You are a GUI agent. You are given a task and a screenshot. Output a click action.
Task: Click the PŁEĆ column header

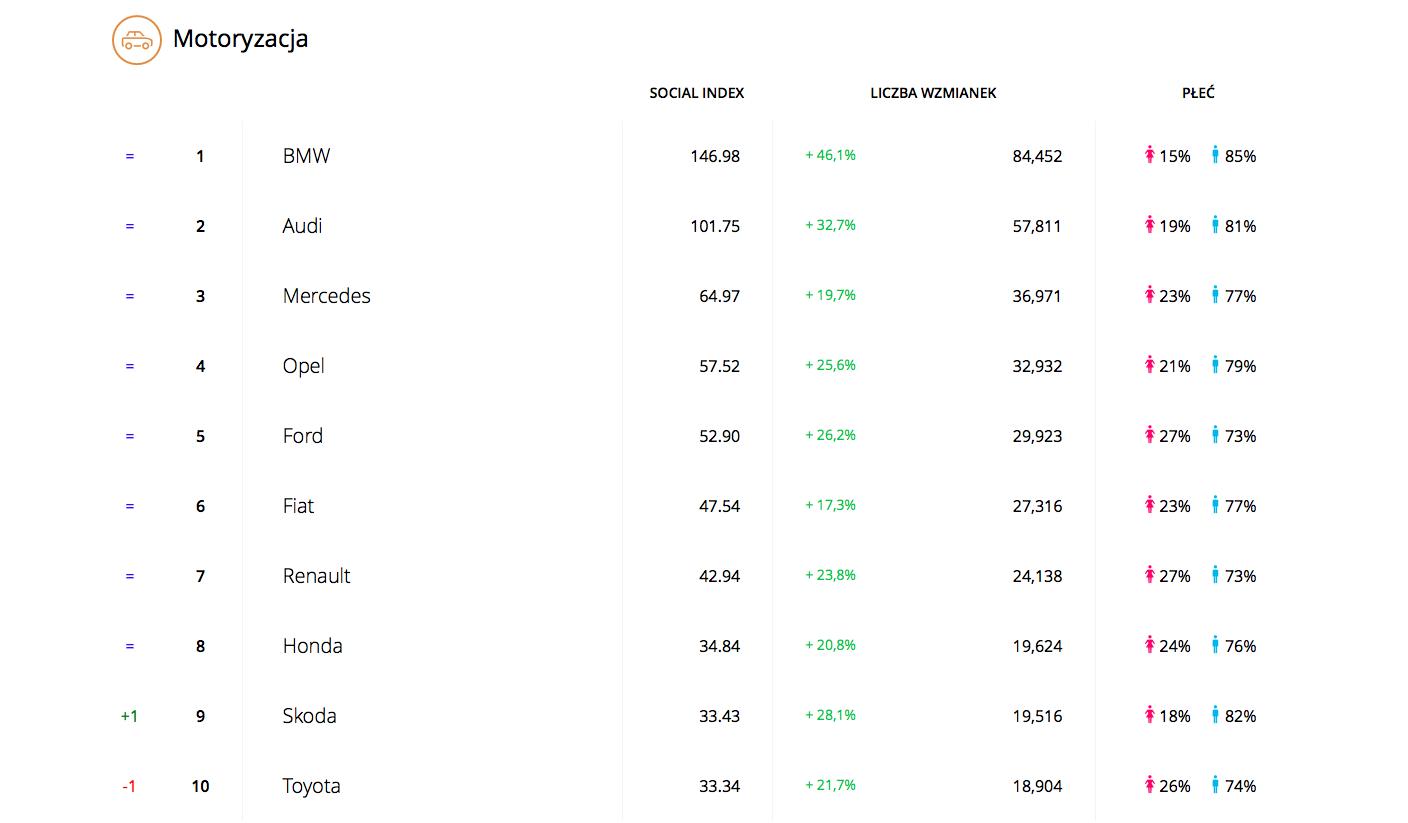1198,93
